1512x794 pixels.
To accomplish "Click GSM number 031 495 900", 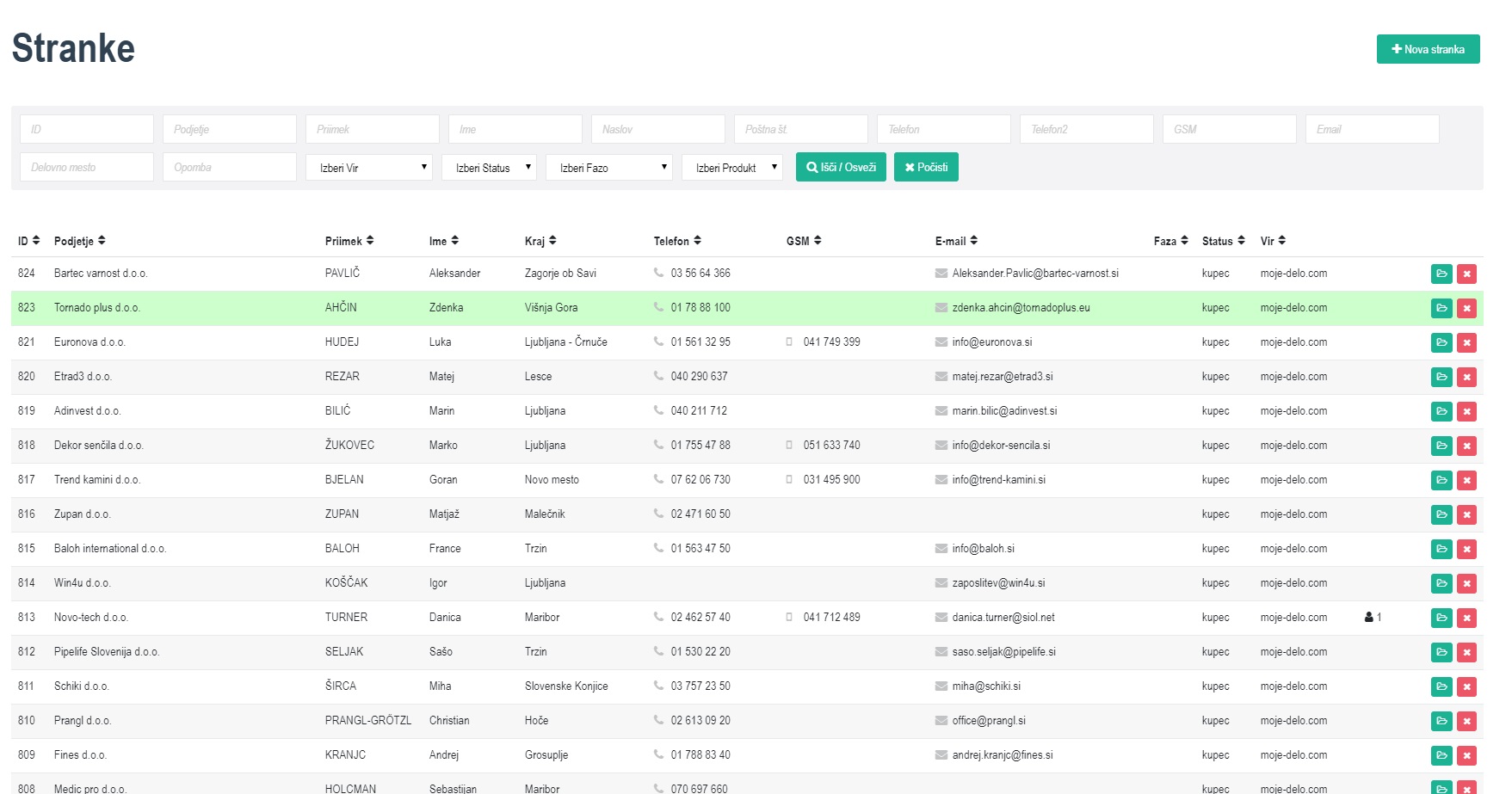I will [x=831, y=479].
